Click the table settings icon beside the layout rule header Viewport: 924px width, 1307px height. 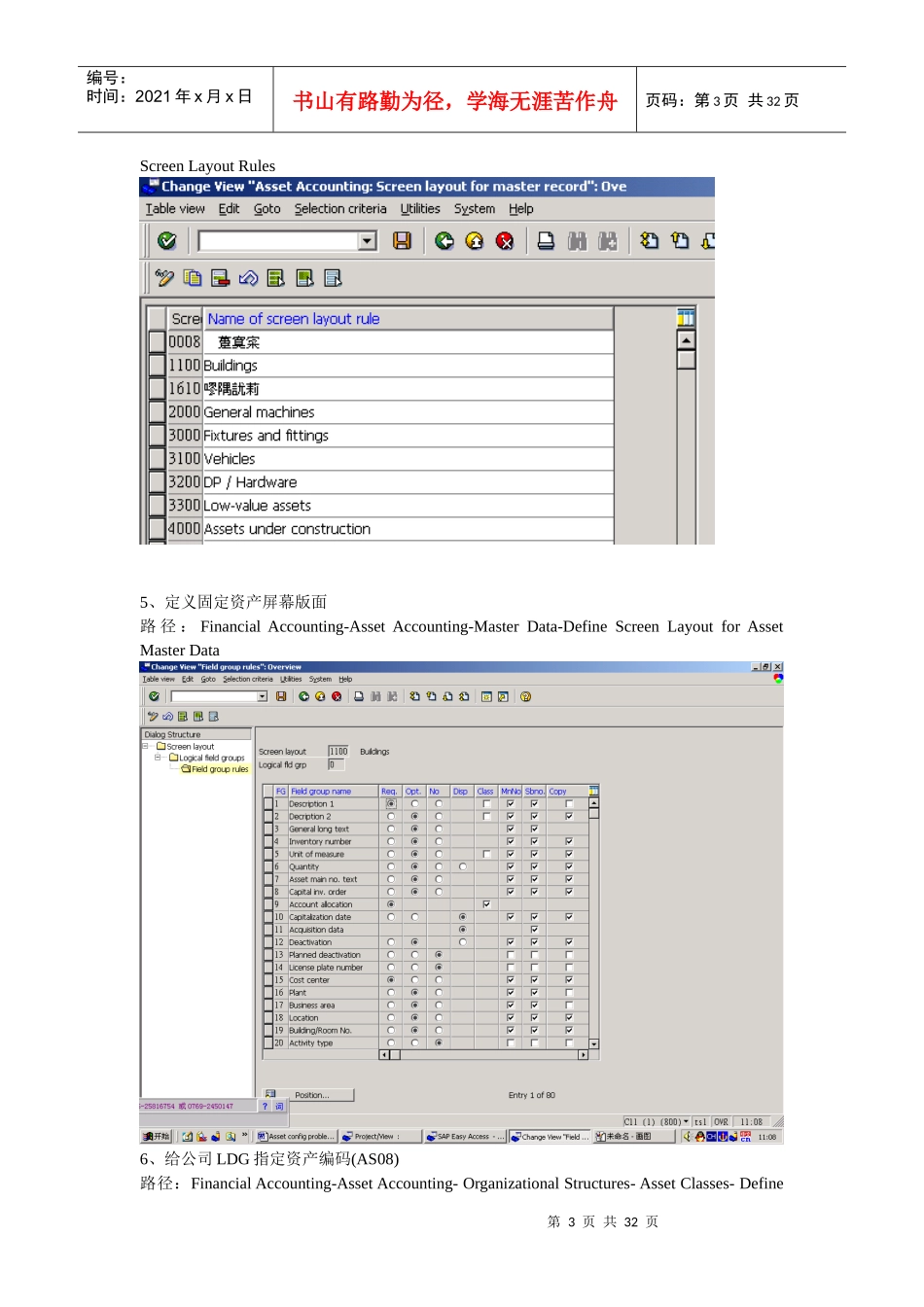click(686, 317)
